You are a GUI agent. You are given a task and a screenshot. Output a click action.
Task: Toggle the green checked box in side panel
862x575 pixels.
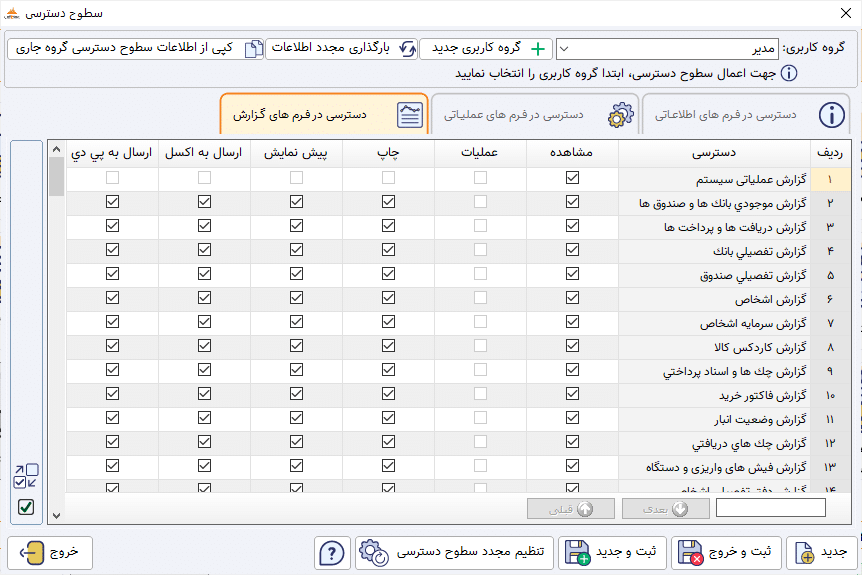click(26, 507)
